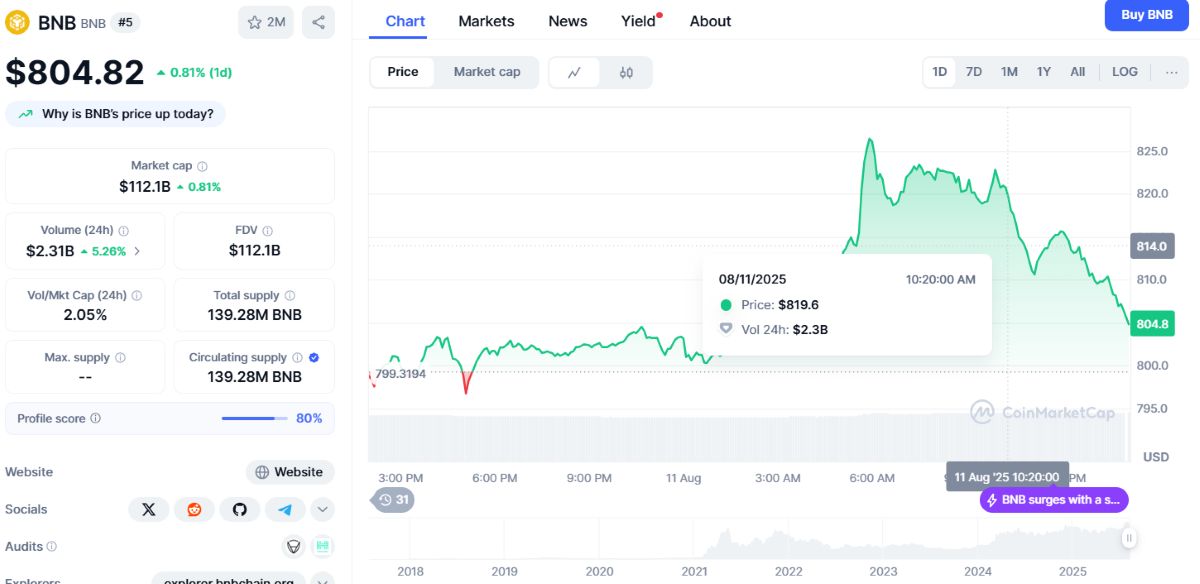Select the 1D time range
Viewport: 1200px width, 584px height.
point(940,72)
